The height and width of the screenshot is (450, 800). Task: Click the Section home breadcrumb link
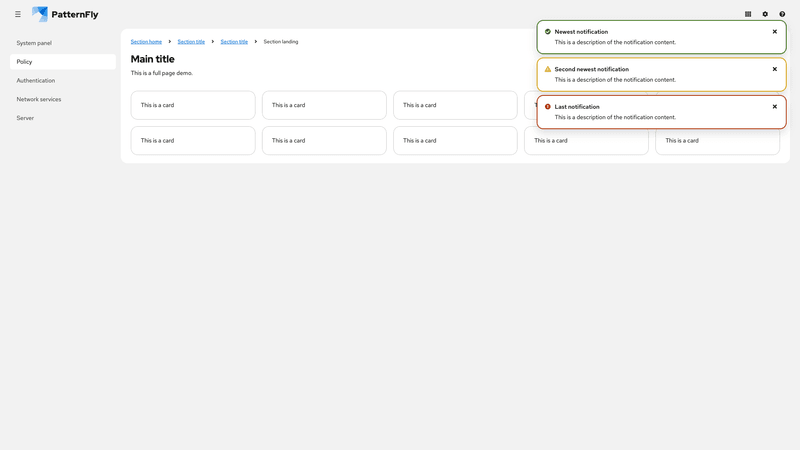146,42
